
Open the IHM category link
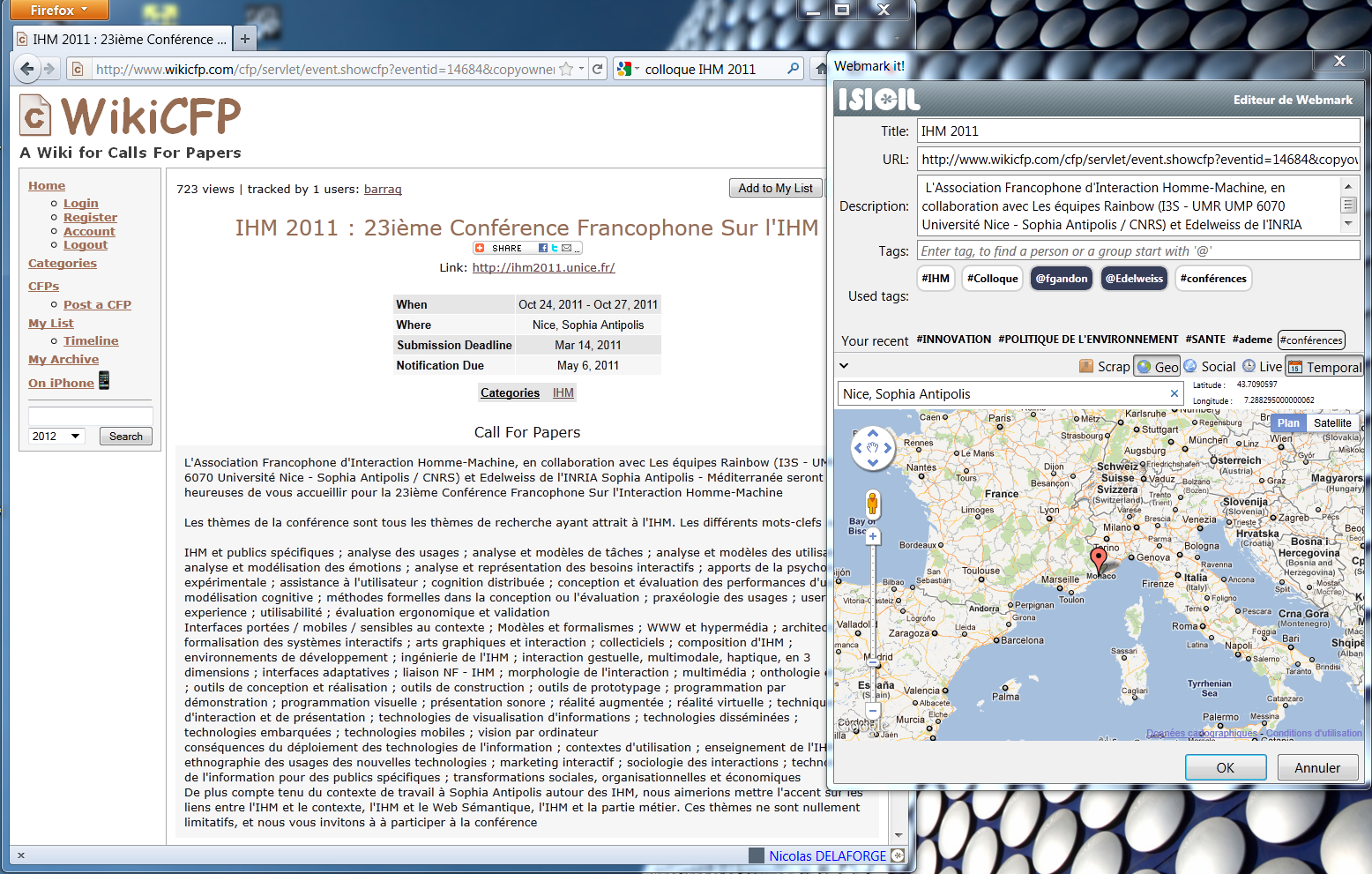click(563, 392)
